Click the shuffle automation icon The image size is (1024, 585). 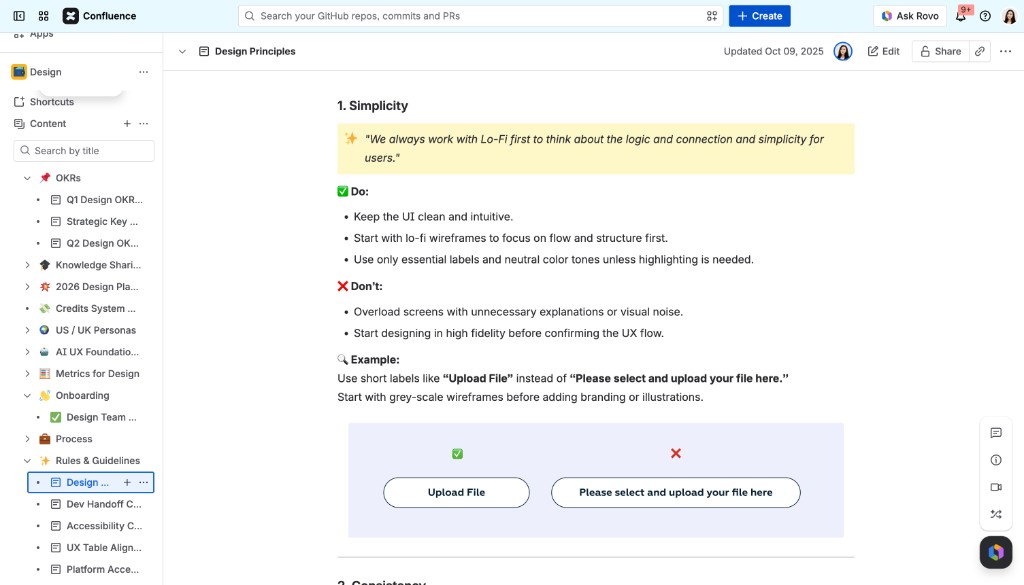[996, 514]
